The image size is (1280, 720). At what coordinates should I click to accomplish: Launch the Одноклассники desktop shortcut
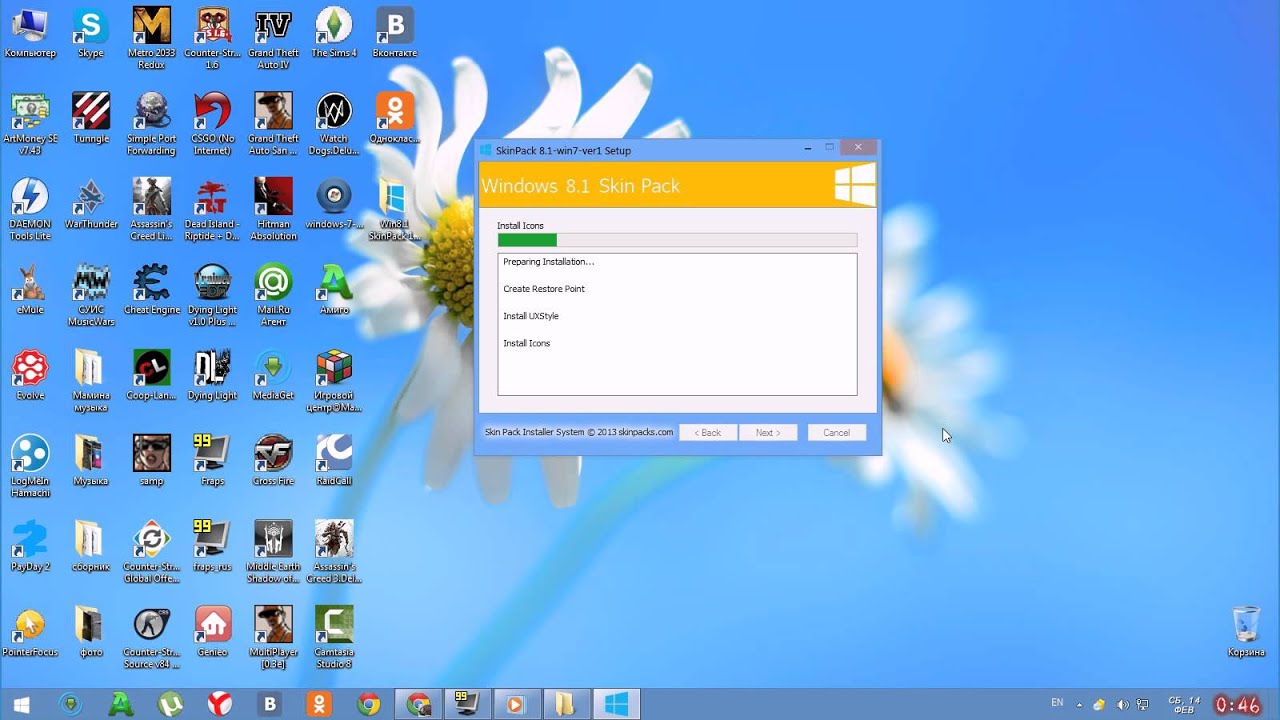point(394,118)
